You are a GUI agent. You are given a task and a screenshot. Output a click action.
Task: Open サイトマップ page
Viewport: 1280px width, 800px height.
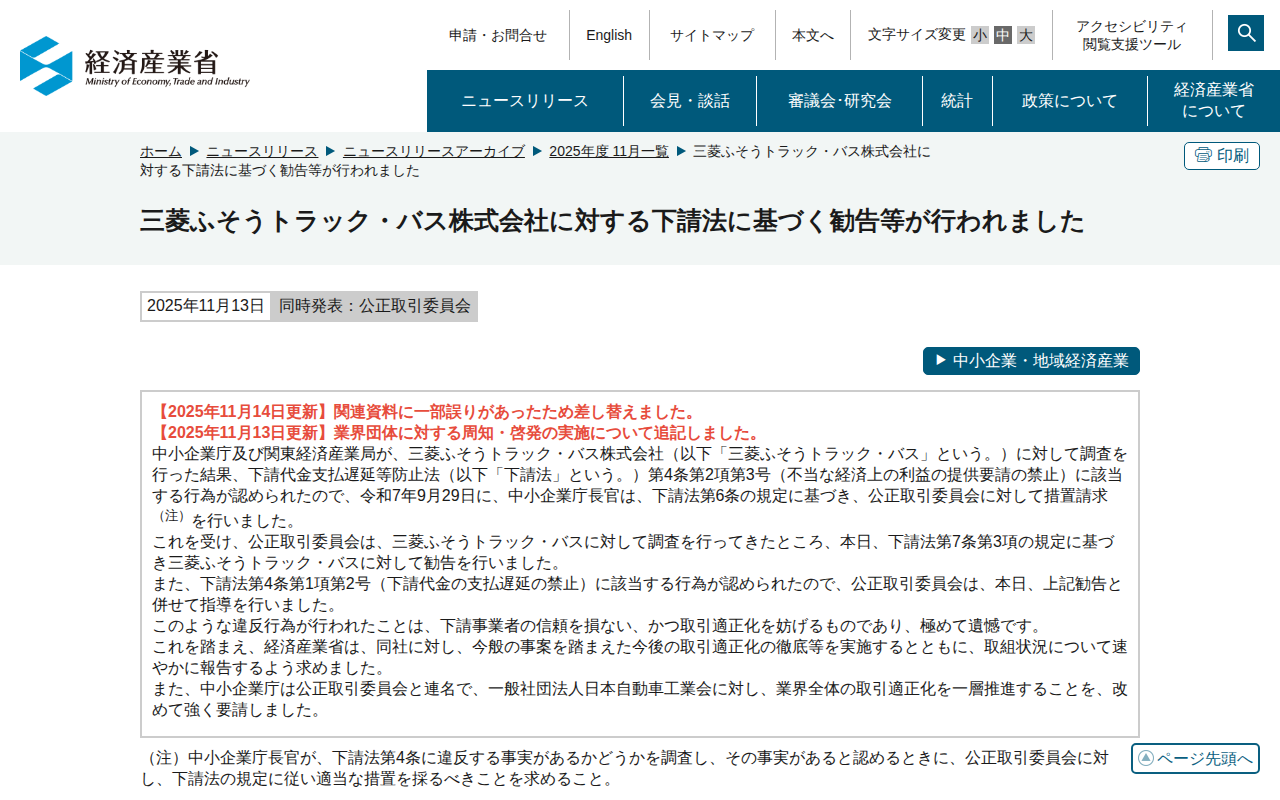712,35
